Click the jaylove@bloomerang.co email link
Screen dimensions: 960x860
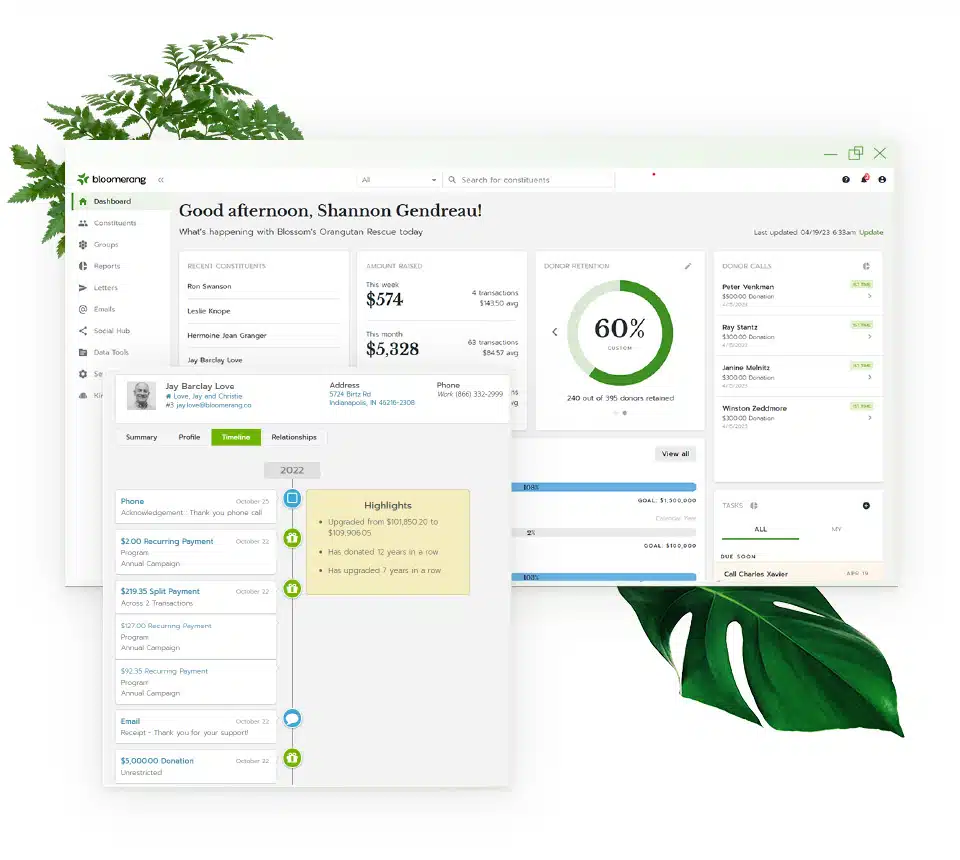214,405
